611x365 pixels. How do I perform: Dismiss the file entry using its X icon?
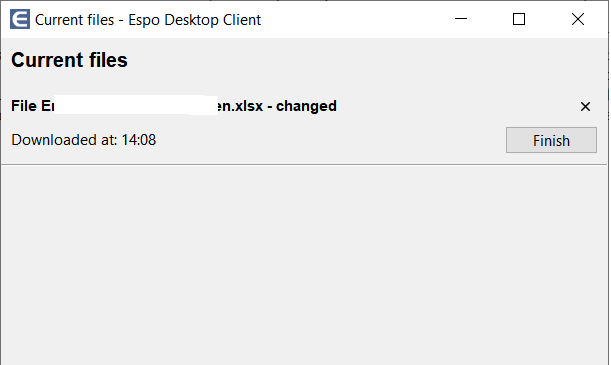pos(585,106)
